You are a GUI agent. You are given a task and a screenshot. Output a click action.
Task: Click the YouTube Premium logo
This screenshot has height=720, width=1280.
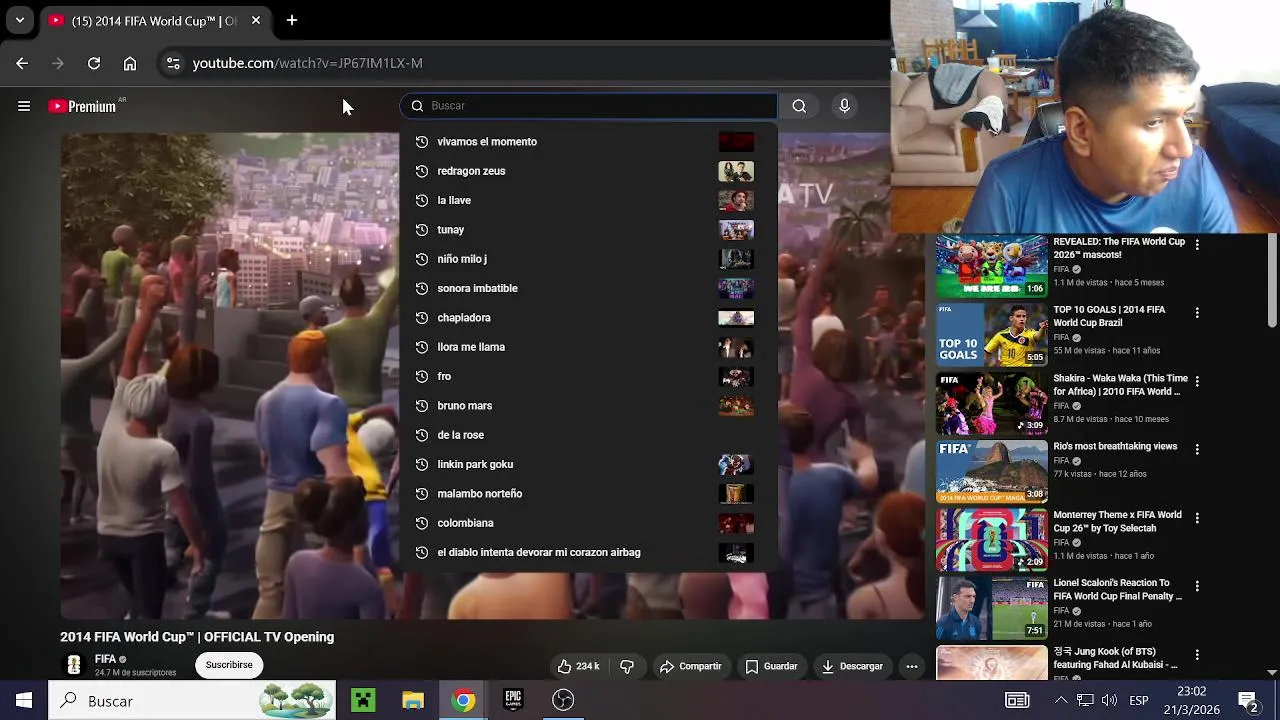[x=84, y=106]
